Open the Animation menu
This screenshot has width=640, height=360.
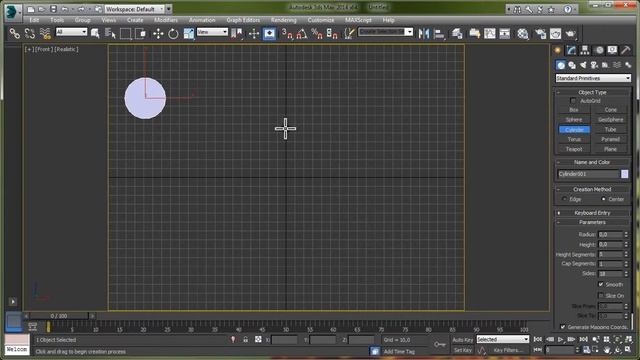(202, 20)
